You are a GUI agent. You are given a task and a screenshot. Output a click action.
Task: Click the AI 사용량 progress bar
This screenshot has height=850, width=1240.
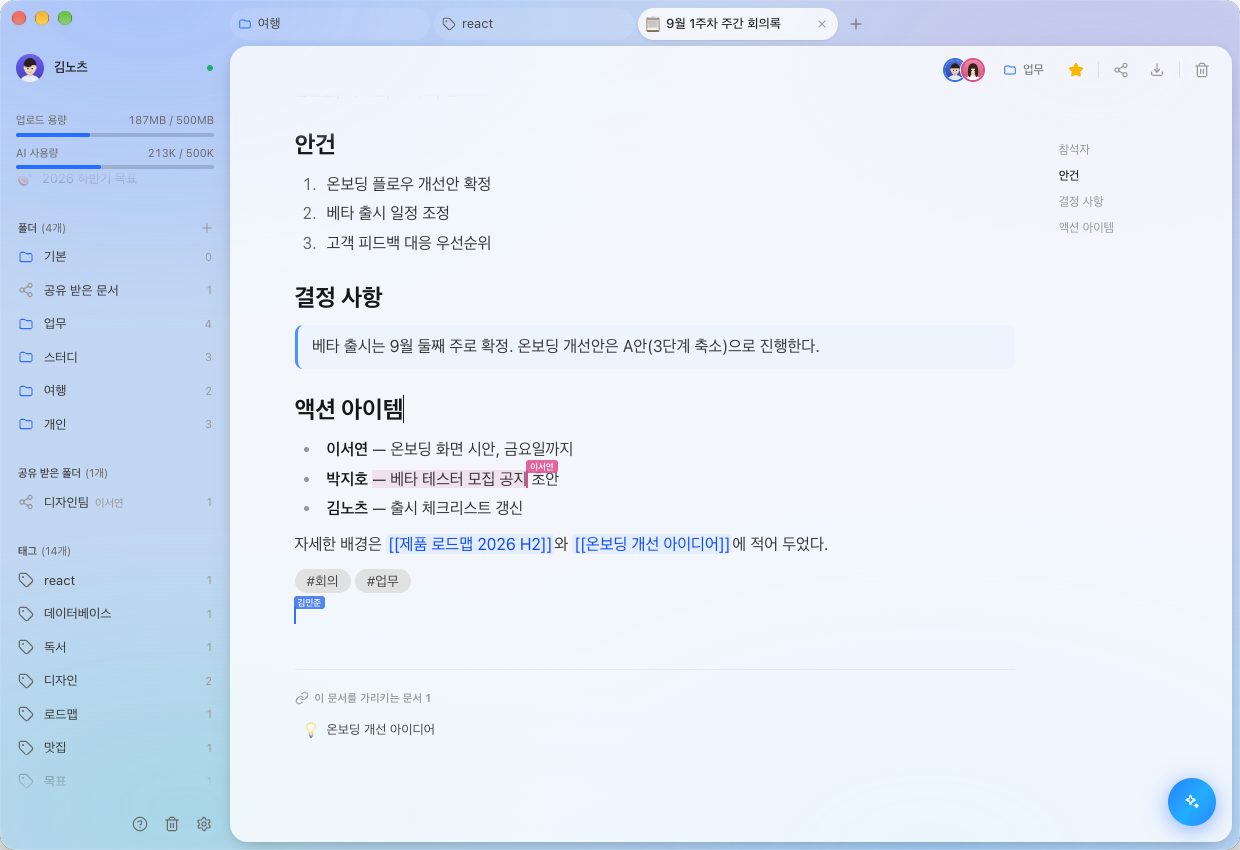(115, 167)
